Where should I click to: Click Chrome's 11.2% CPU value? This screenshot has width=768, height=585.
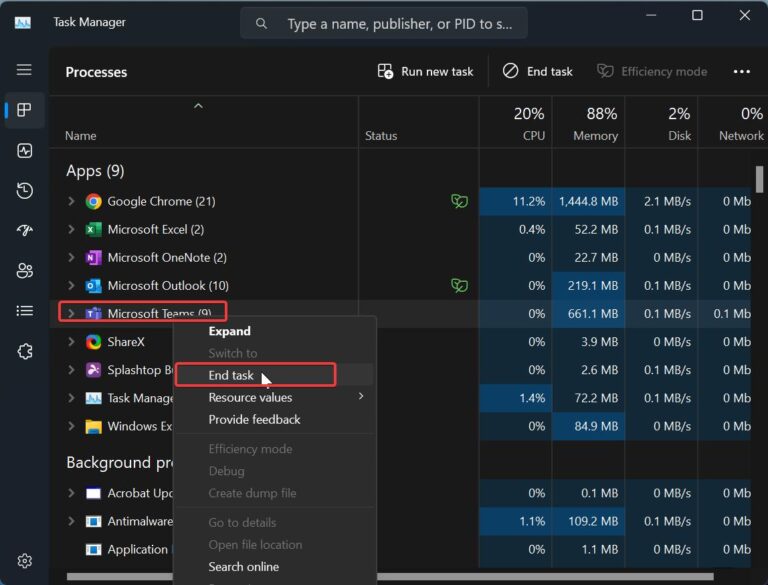coord(528,201)
